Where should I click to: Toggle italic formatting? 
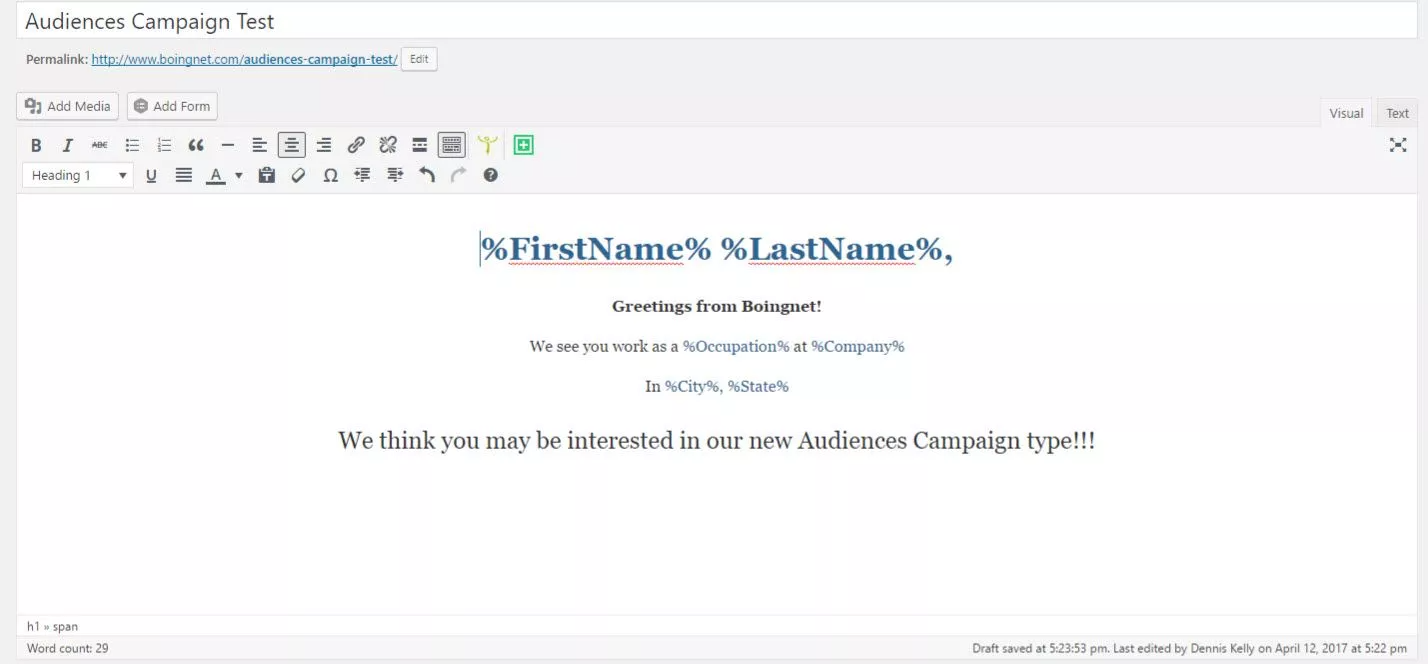tap(68, 146)
